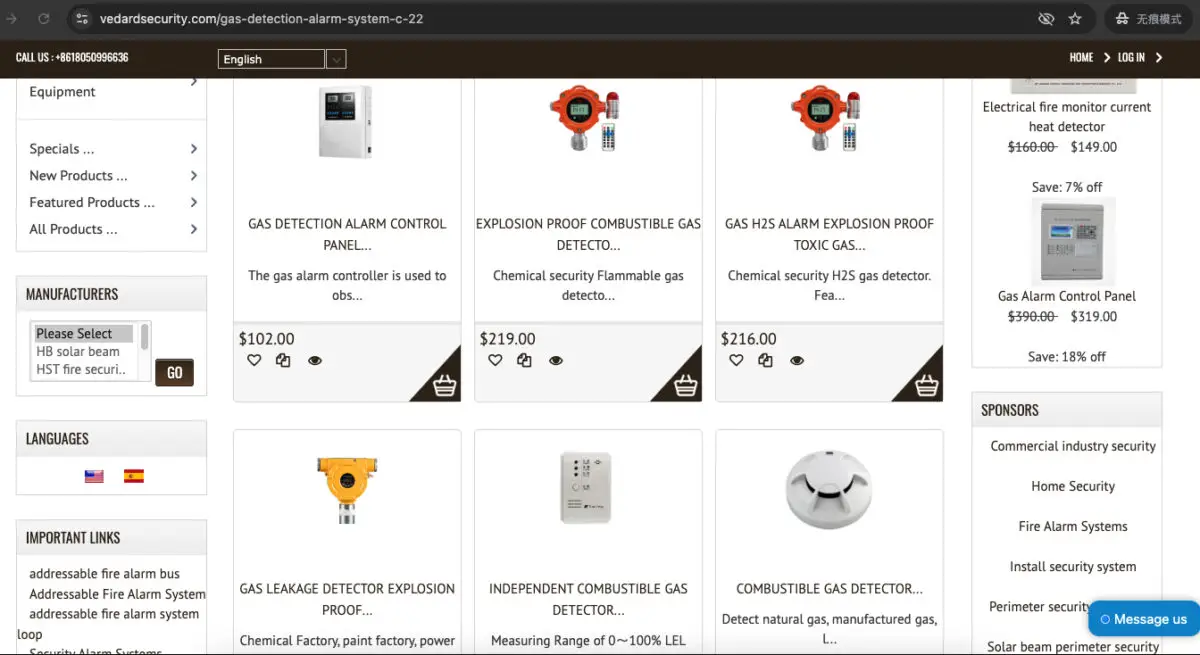Compare the $219.00 combustible gas detector
The width and height of the screenshot is (1200, 655).
click(524, 360)
